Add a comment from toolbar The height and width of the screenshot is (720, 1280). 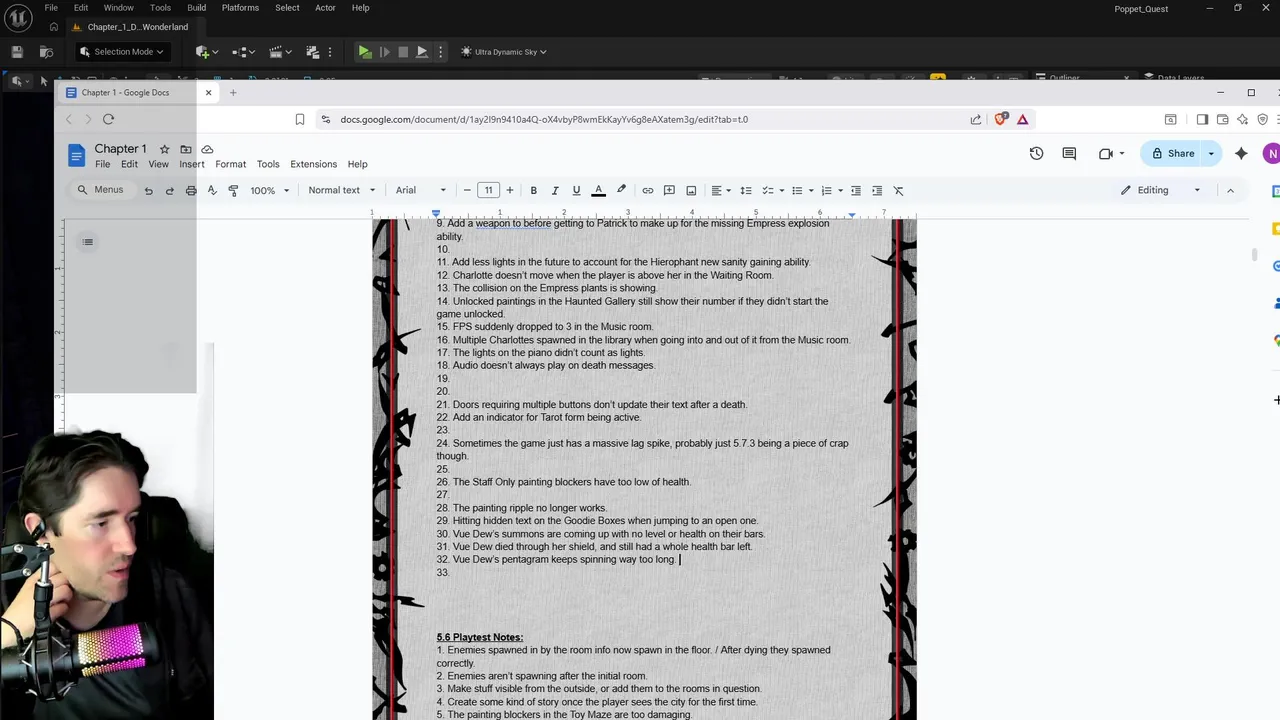[669, 190]
